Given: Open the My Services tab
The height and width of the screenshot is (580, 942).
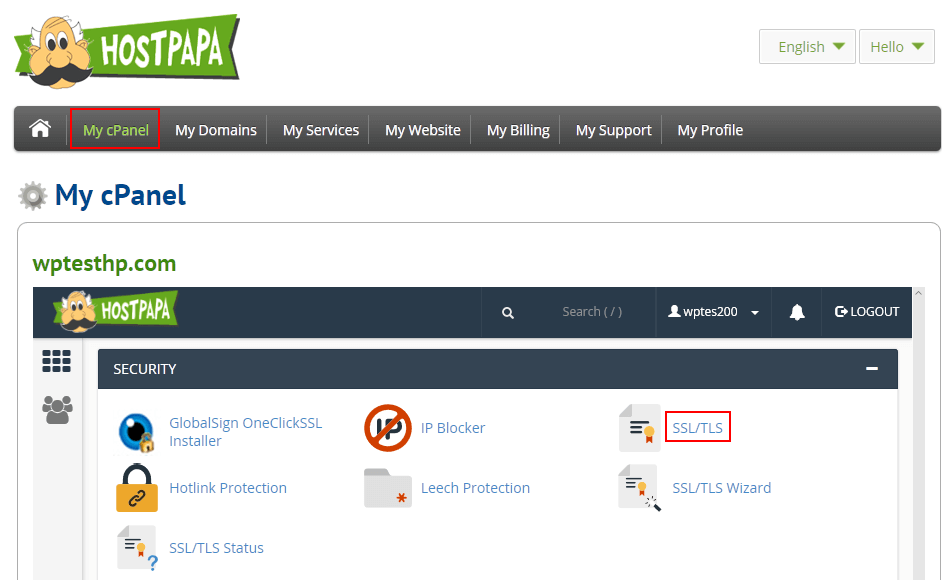Looking at the screenshot, I should tap(321, 130).
